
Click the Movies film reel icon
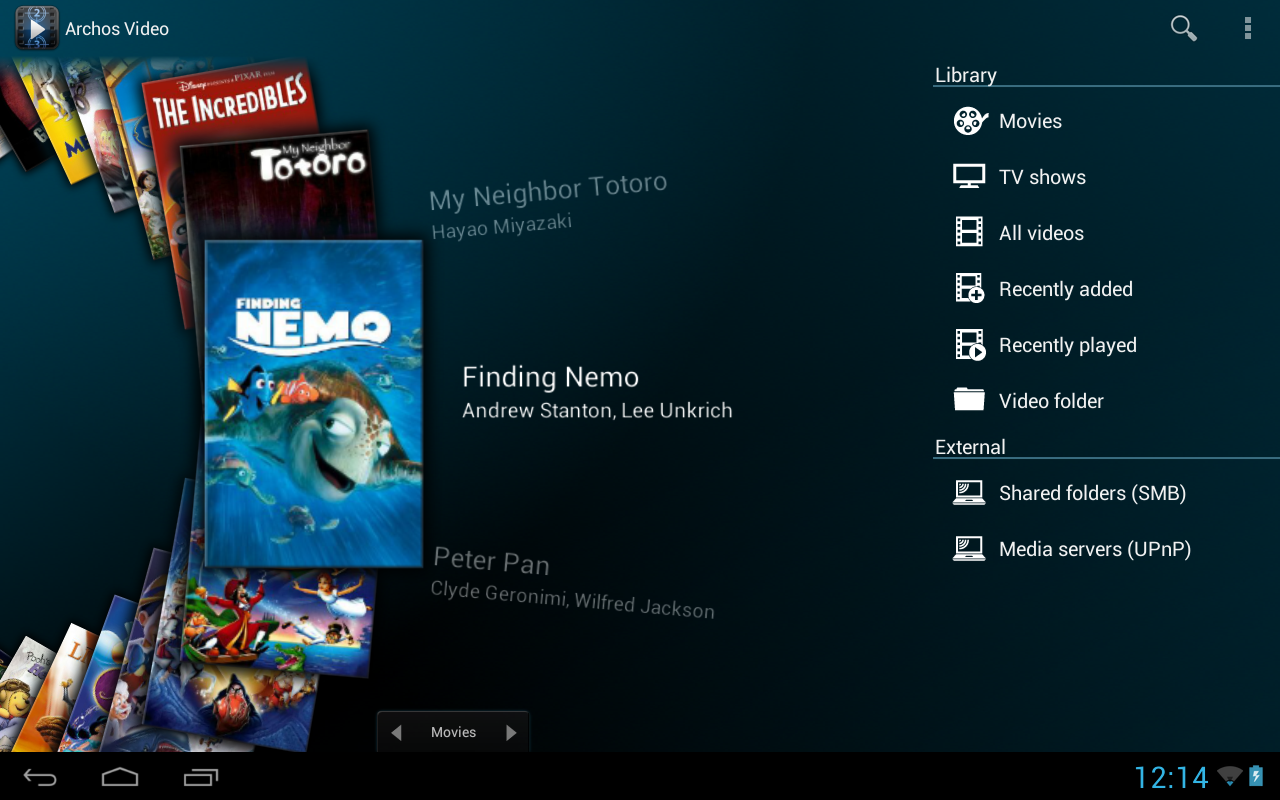click(969, 121)
